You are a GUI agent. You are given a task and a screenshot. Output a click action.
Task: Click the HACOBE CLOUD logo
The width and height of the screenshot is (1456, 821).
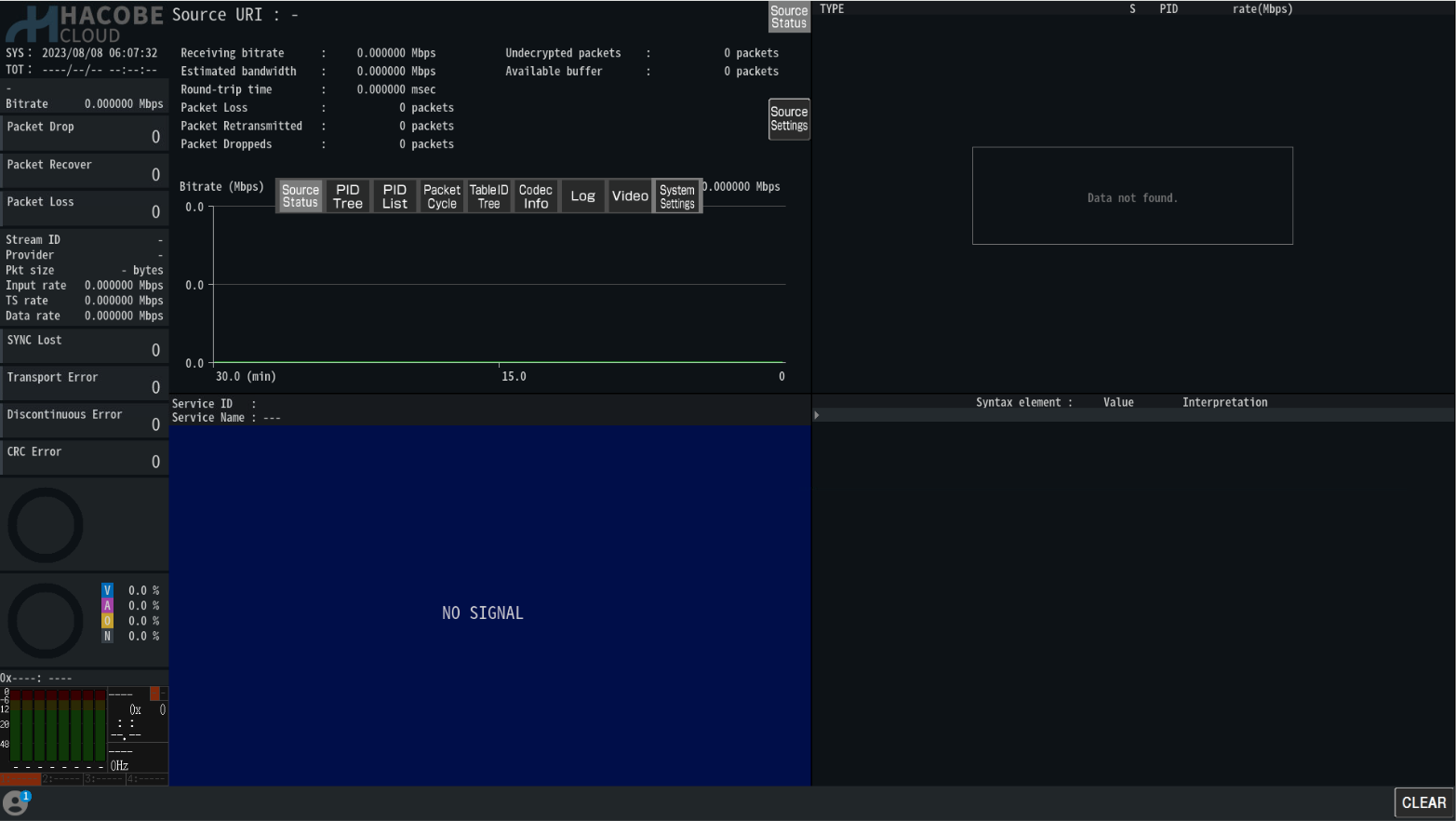coord(84,24)
